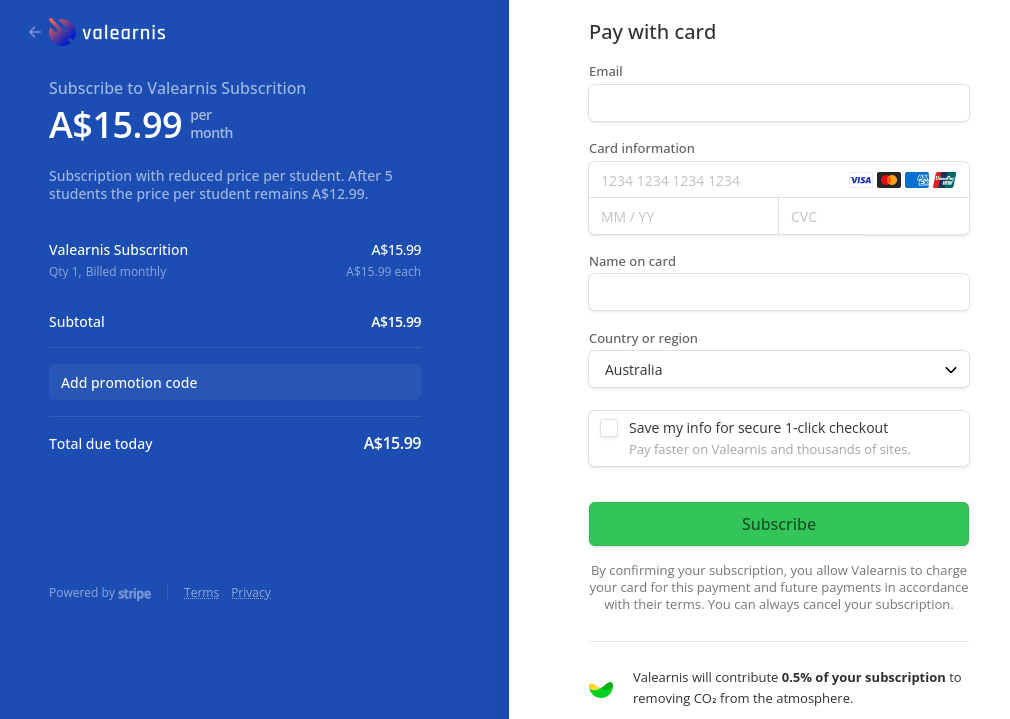Click the green climate leaf icon
The height and width of the screenshot is (719, 1010).
click(601, 688)
